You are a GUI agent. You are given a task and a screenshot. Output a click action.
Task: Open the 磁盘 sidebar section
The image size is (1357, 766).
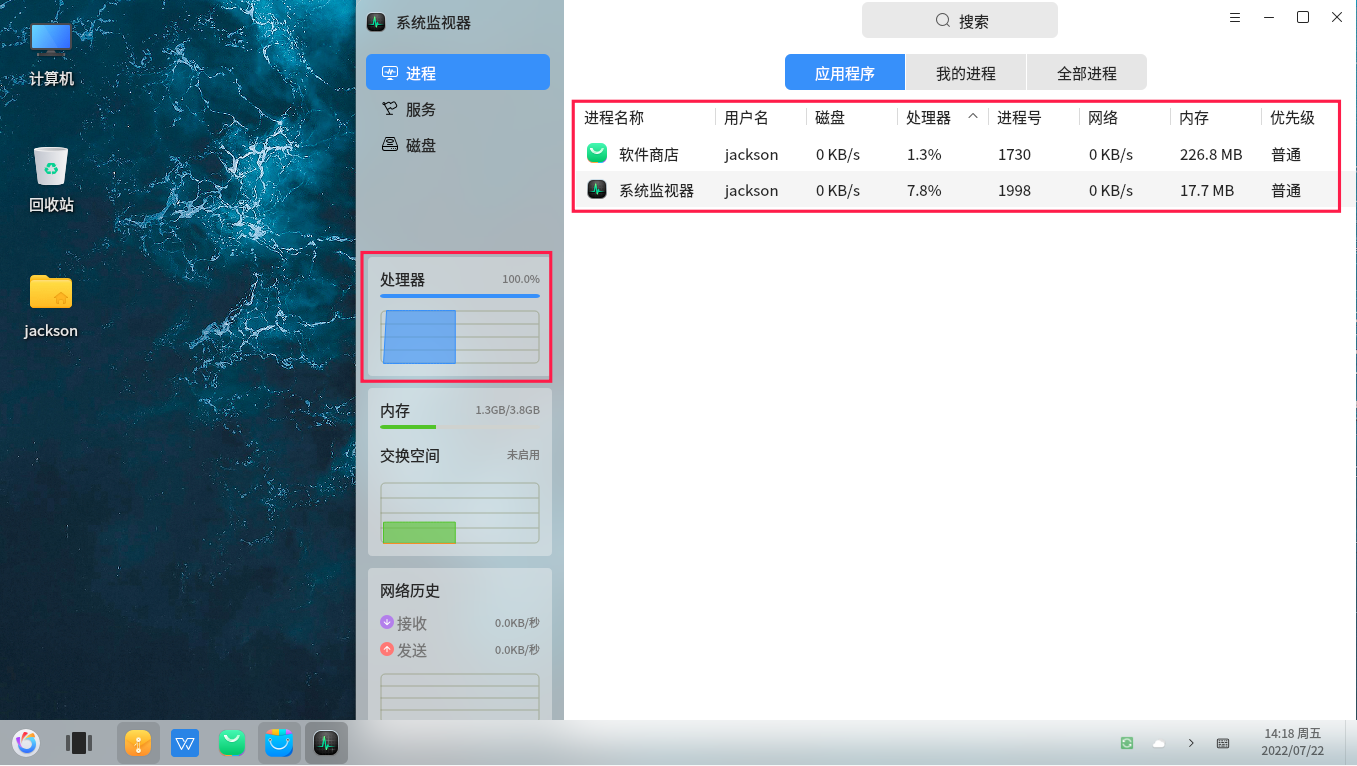458,145
